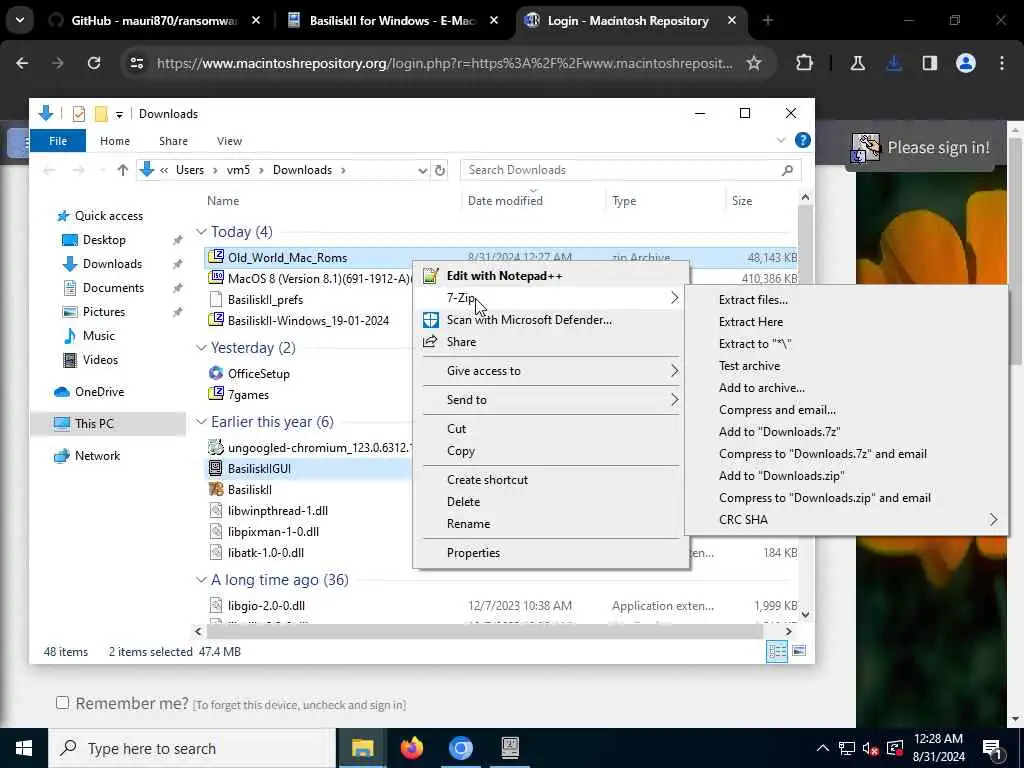1024x768 pixels.
Task: Click Properties in context menu
Action: tap(473, 552)
